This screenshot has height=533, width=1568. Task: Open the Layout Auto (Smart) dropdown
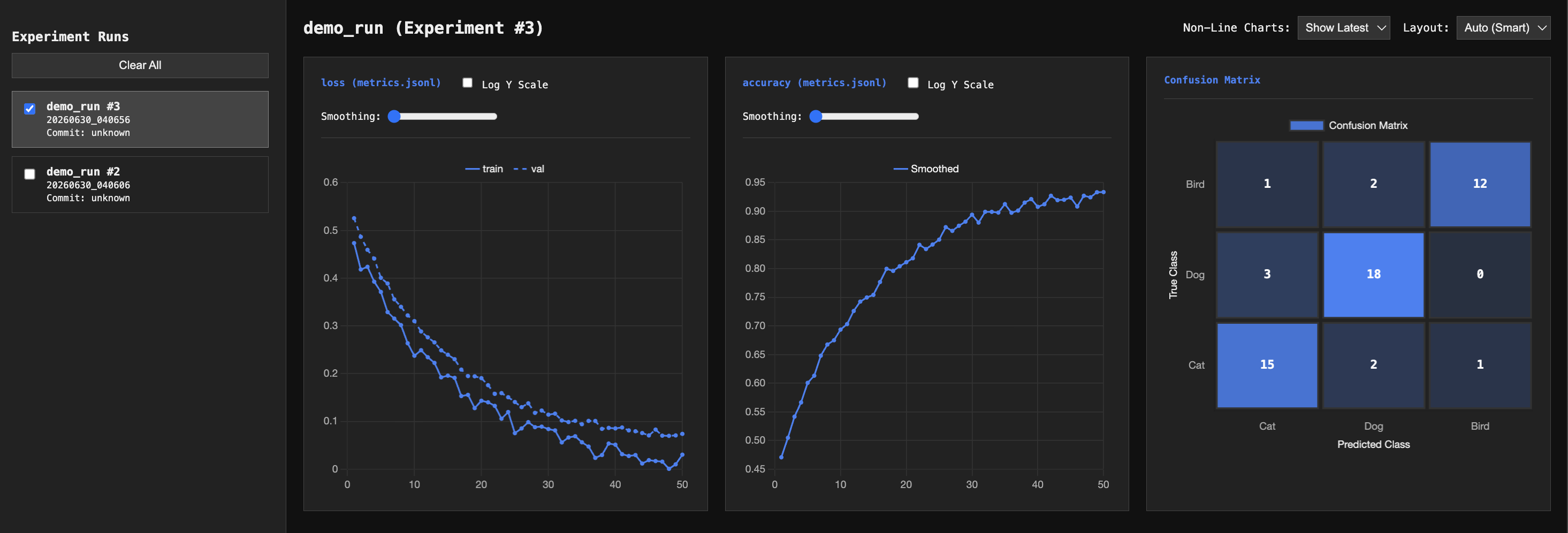pos(1503,28)
